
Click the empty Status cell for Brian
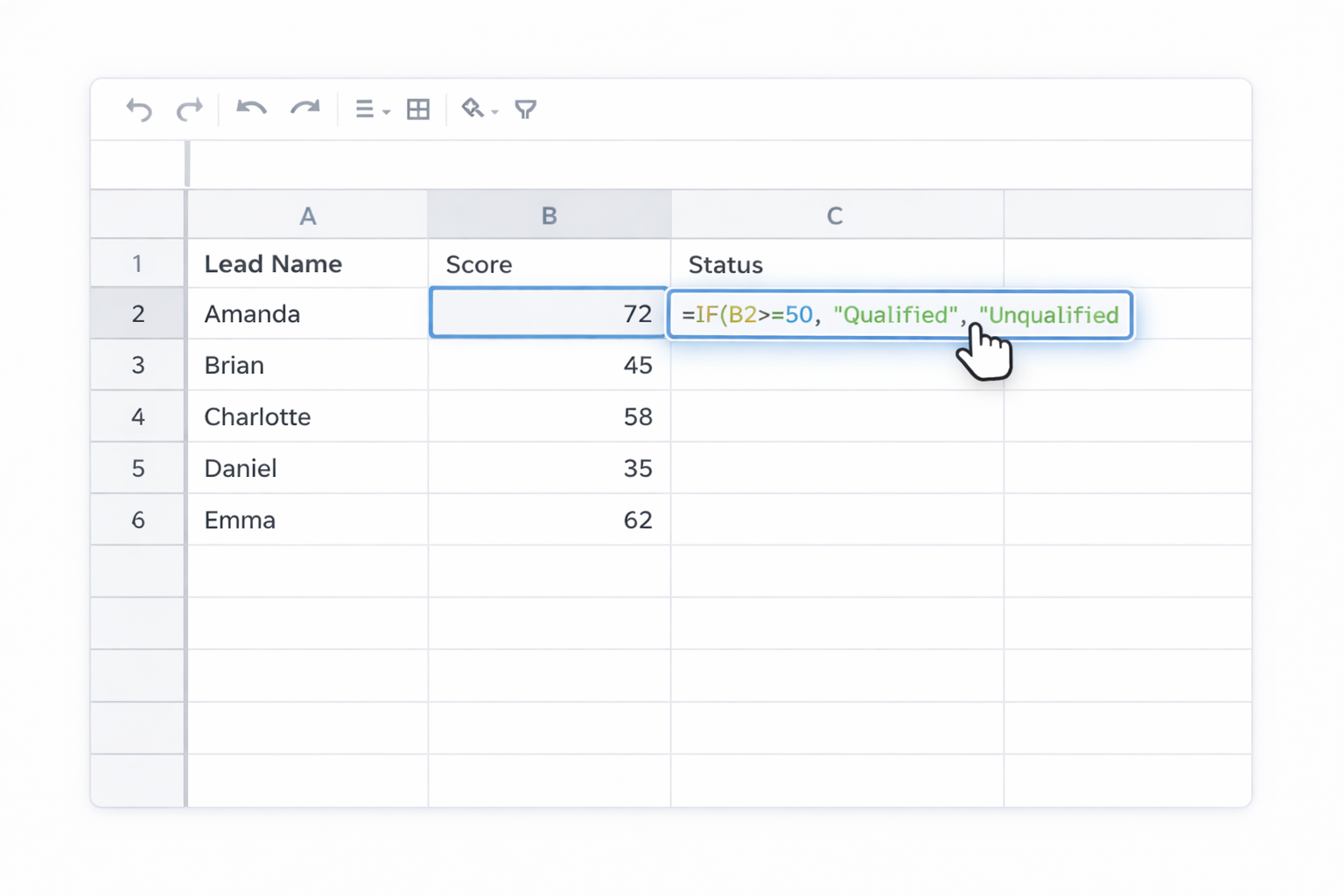pyautogui.click(x=836, y=365)
